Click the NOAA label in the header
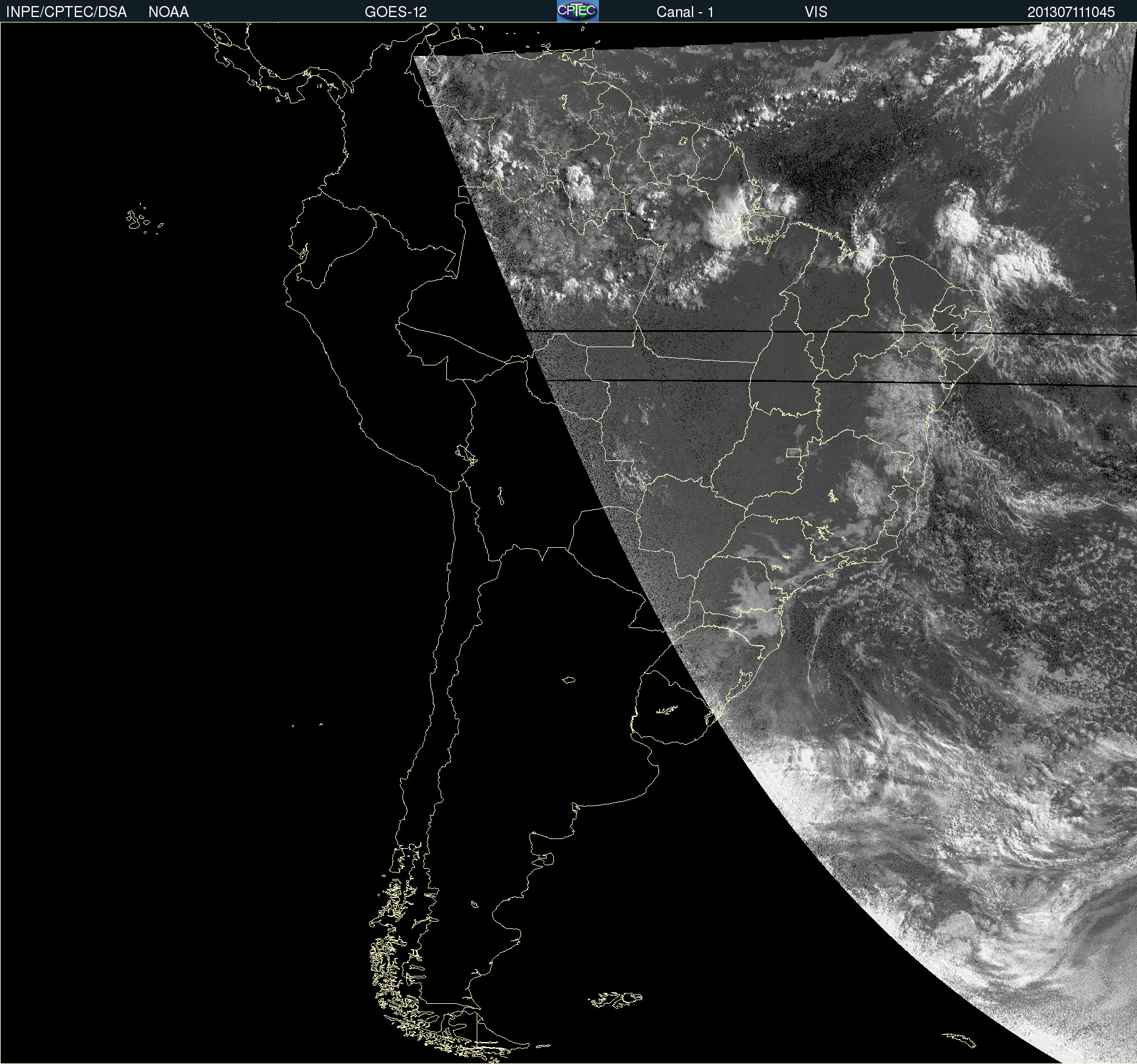The width and height of the screenshot is (1137, 1064). pyautogui.click(x=168, y=12)
